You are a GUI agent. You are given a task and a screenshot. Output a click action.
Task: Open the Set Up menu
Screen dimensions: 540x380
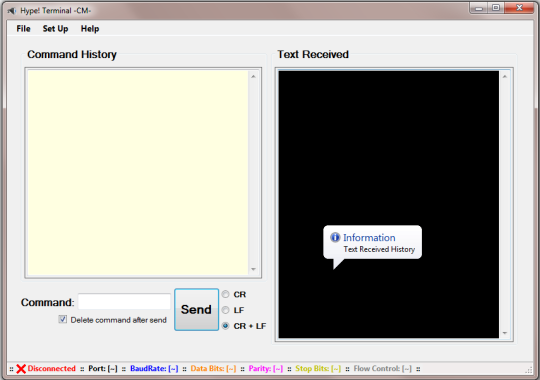click(55, 29)
